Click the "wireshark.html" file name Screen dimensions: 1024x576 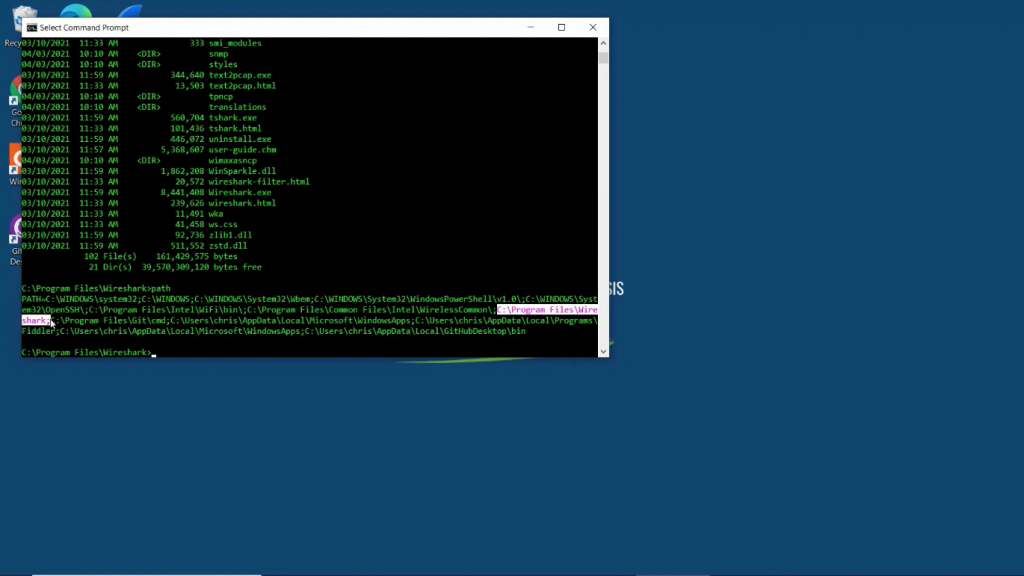point(242,203)
